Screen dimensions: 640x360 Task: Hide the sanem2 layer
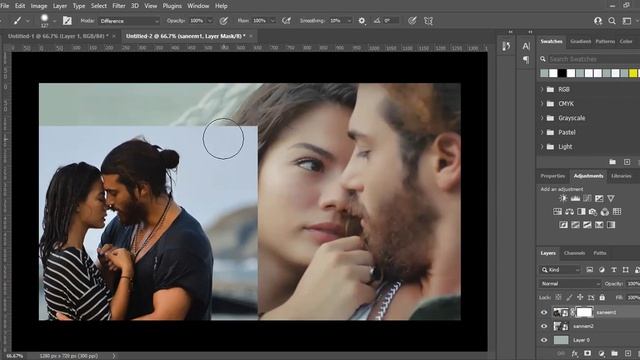[x=544, y=326]
